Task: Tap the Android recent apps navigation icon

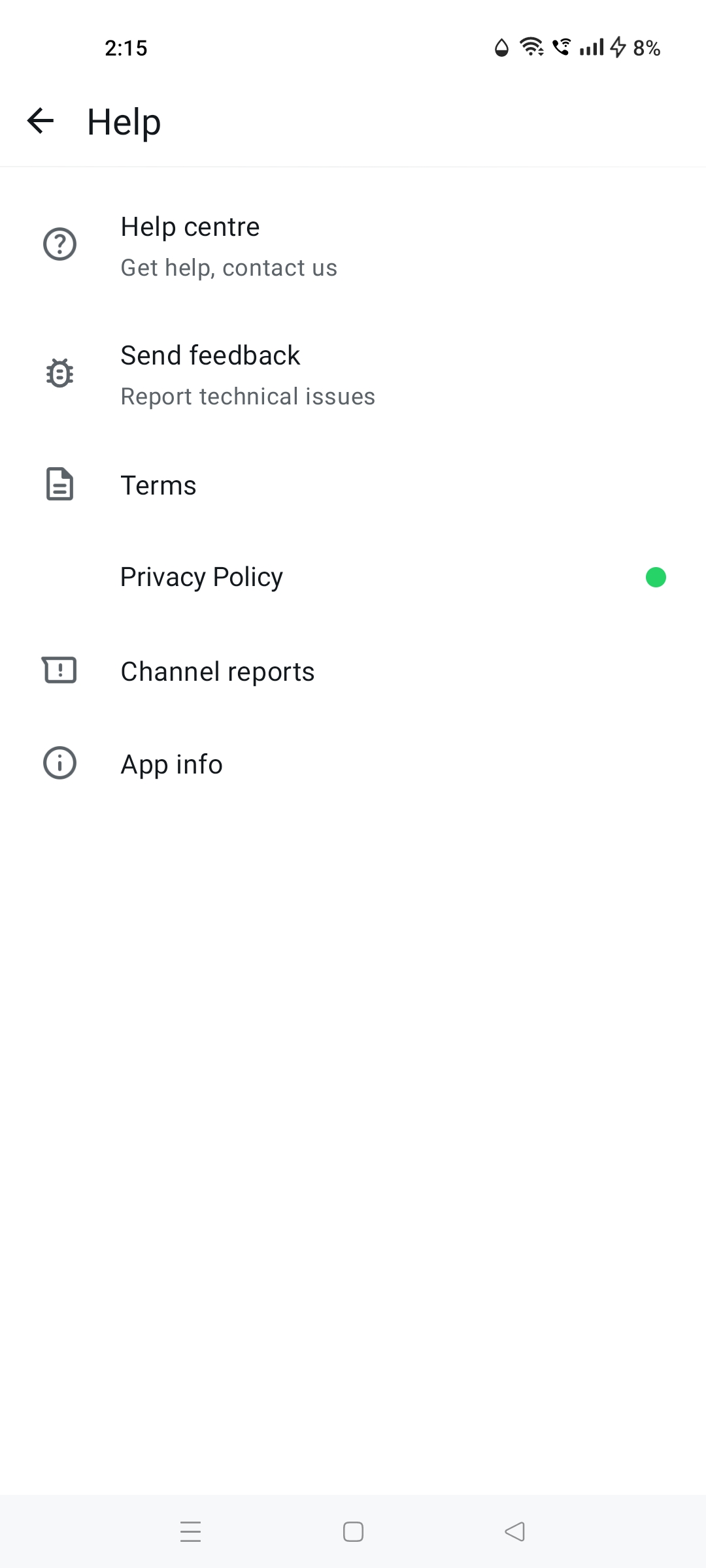Action: coord(190,1531)
